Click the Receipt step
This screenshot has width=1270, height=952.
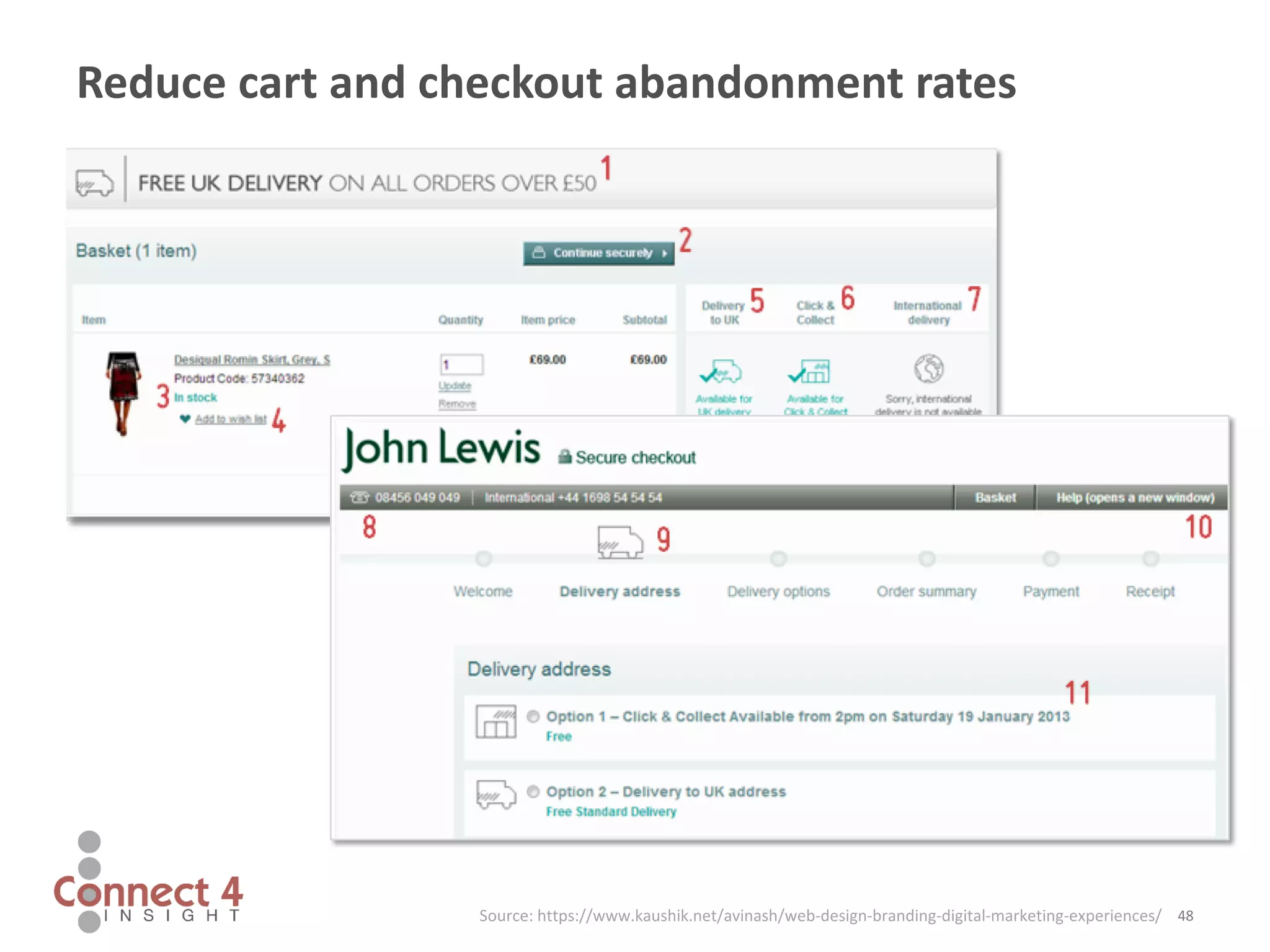pyautogui.click(x=1150, y=591)
